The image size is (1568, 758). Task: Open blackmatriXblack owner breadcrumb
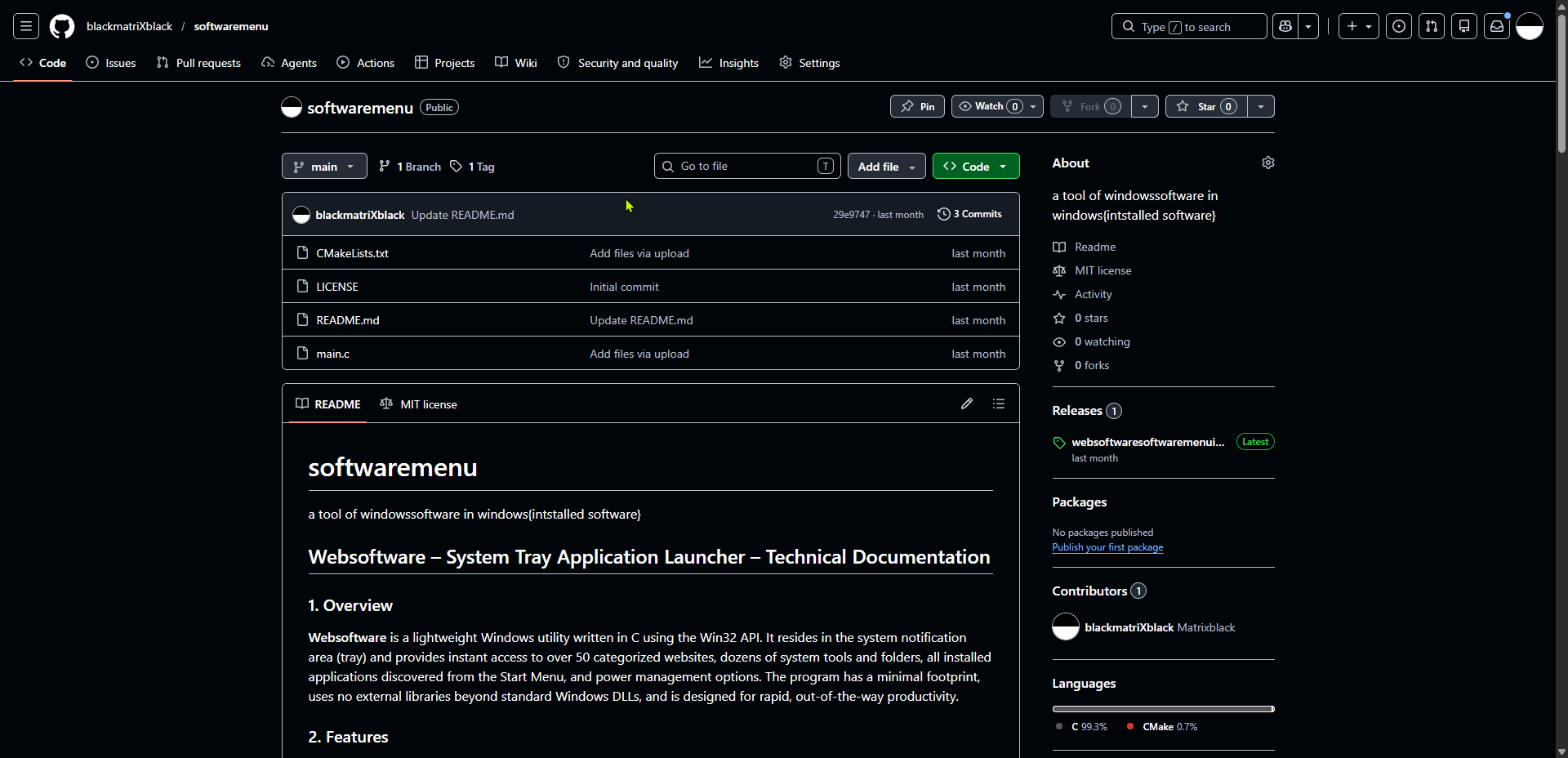129,26
